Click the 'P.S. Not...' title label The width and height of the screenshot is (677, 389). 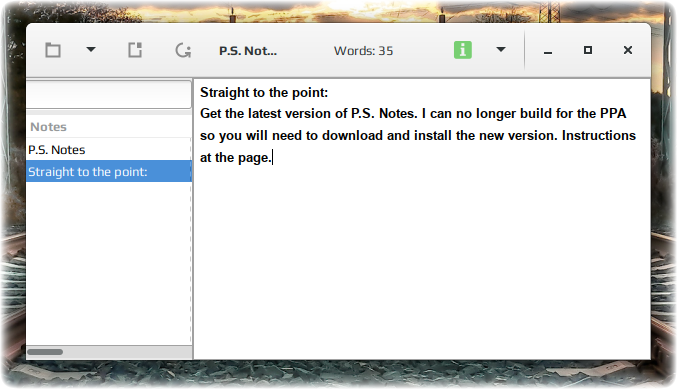click(x=248, y=51)
